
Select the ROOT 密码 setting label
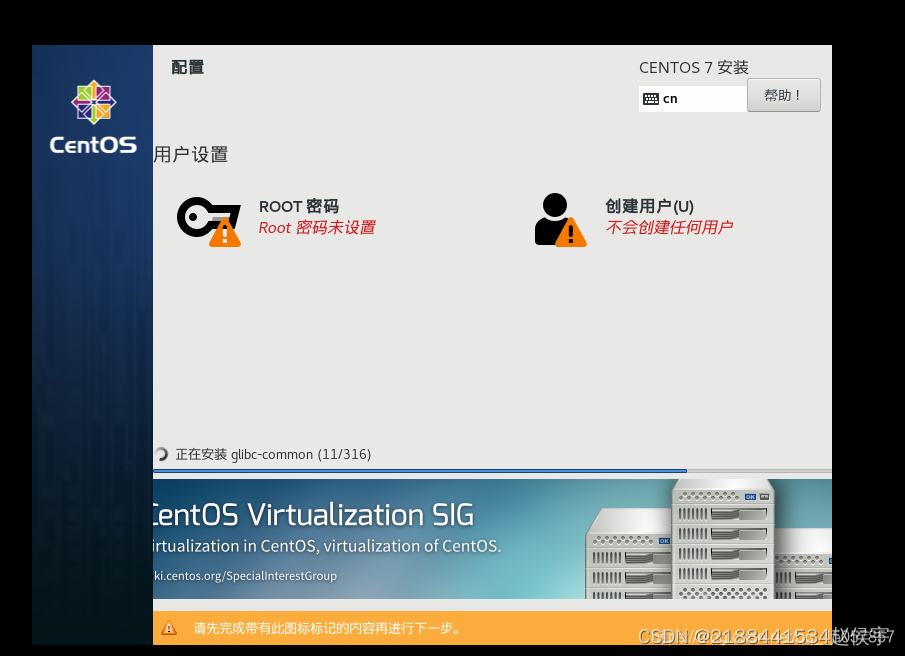(298, 206)
